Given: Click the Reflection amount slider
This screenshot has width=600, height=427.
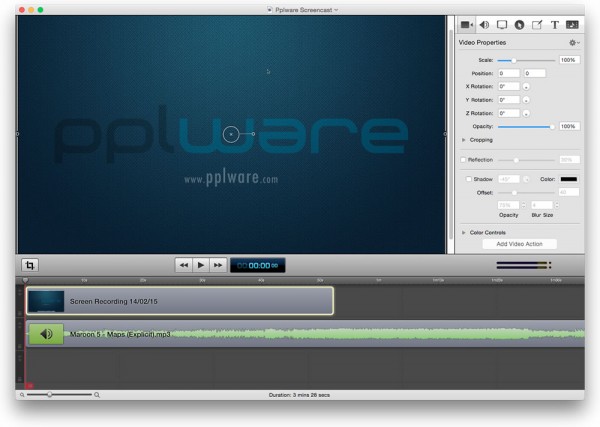Looking at the screenshot, I should point(526,160).
